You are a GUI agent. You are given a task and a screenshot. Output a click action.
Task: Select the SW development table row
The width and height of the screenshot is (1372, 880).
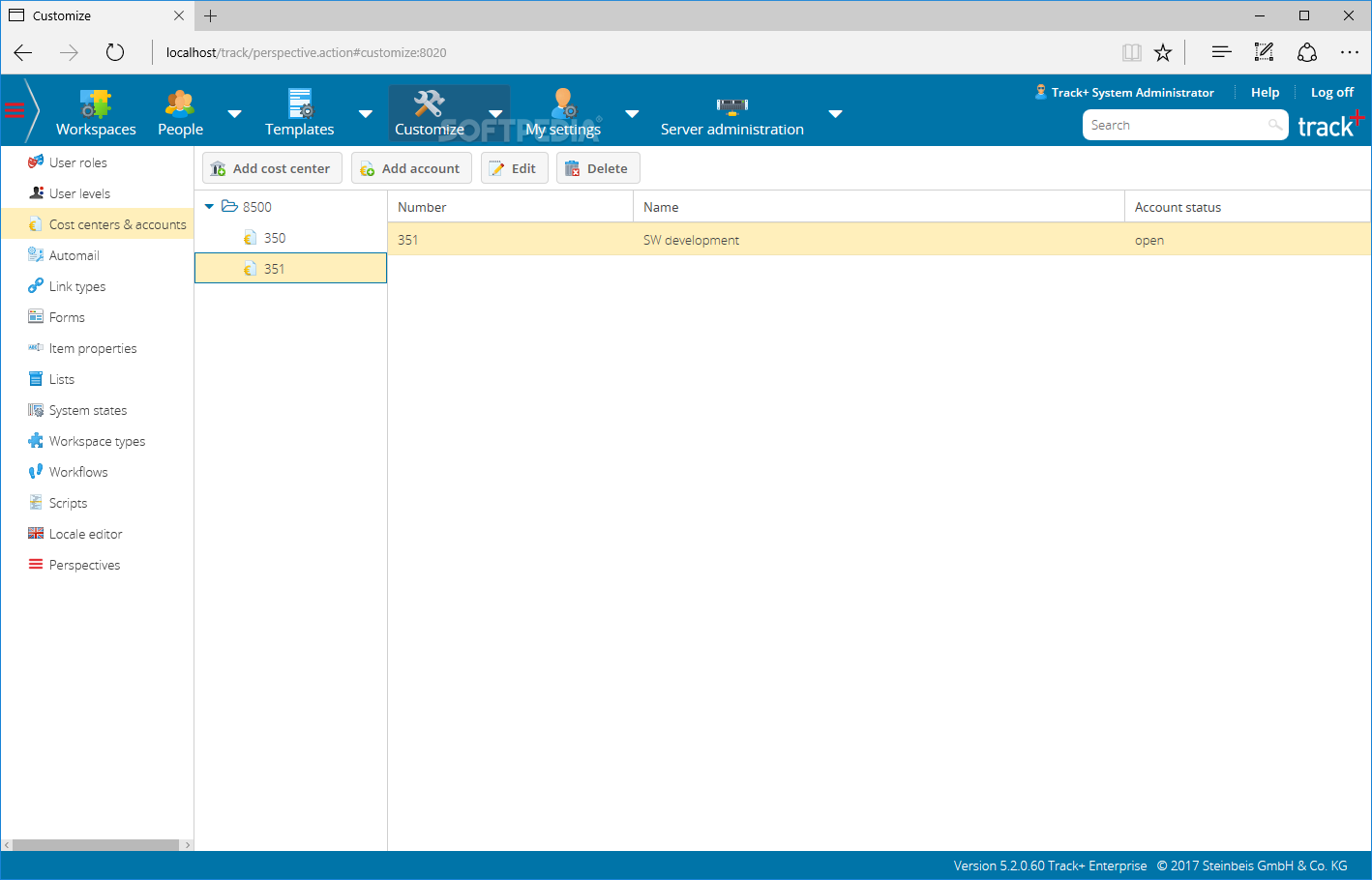880,240
